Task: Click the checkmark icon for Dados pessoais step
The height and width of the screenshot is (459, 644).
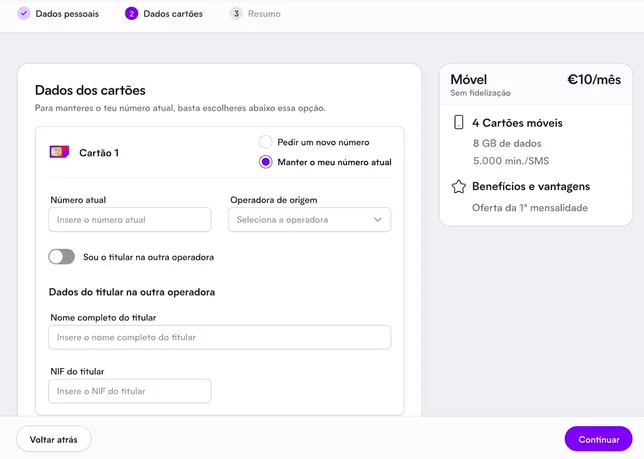Action: tap(24, 14)
